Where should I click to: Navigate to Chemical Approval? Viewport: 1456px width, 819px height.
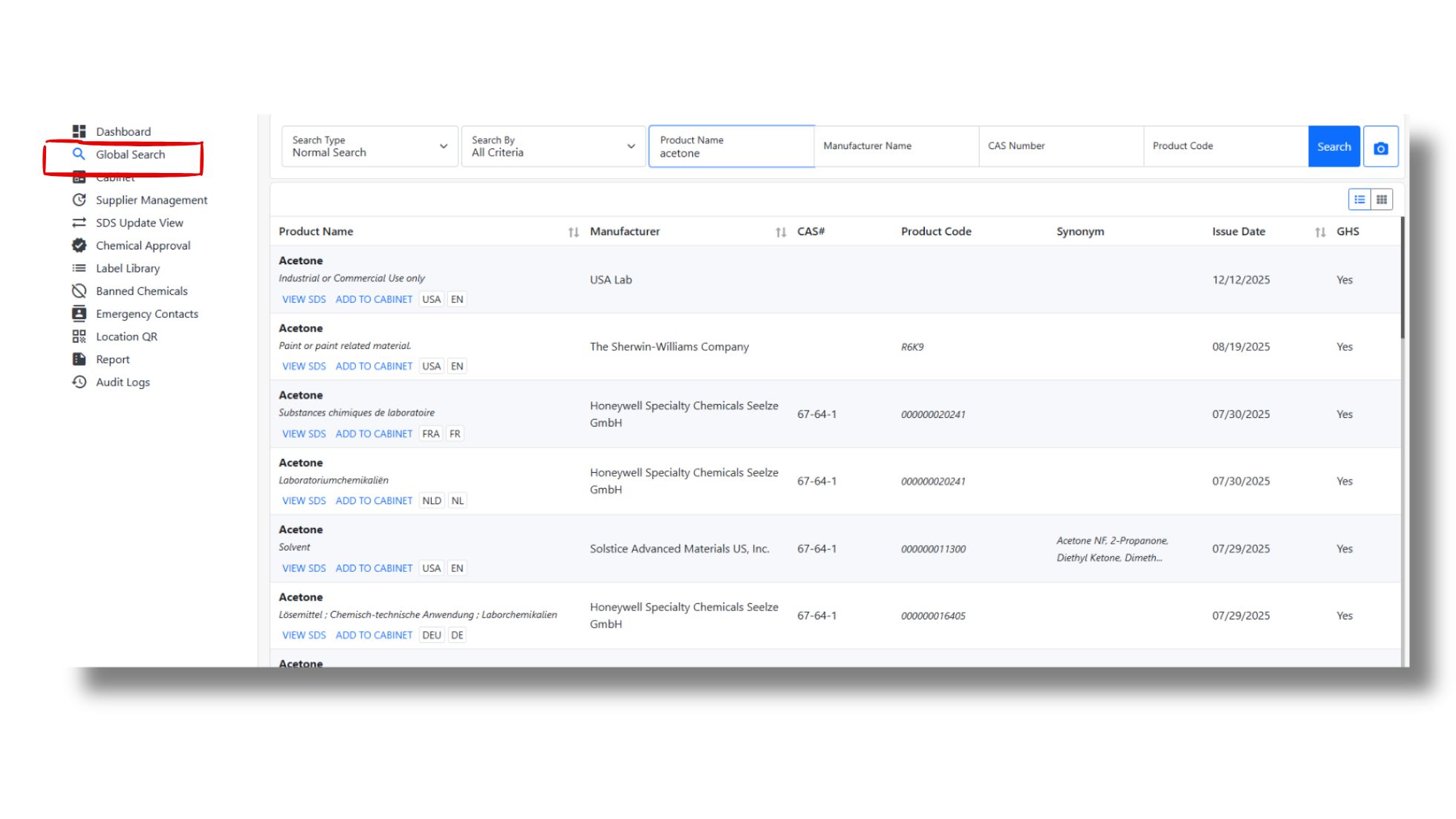(x=143, y=245)
